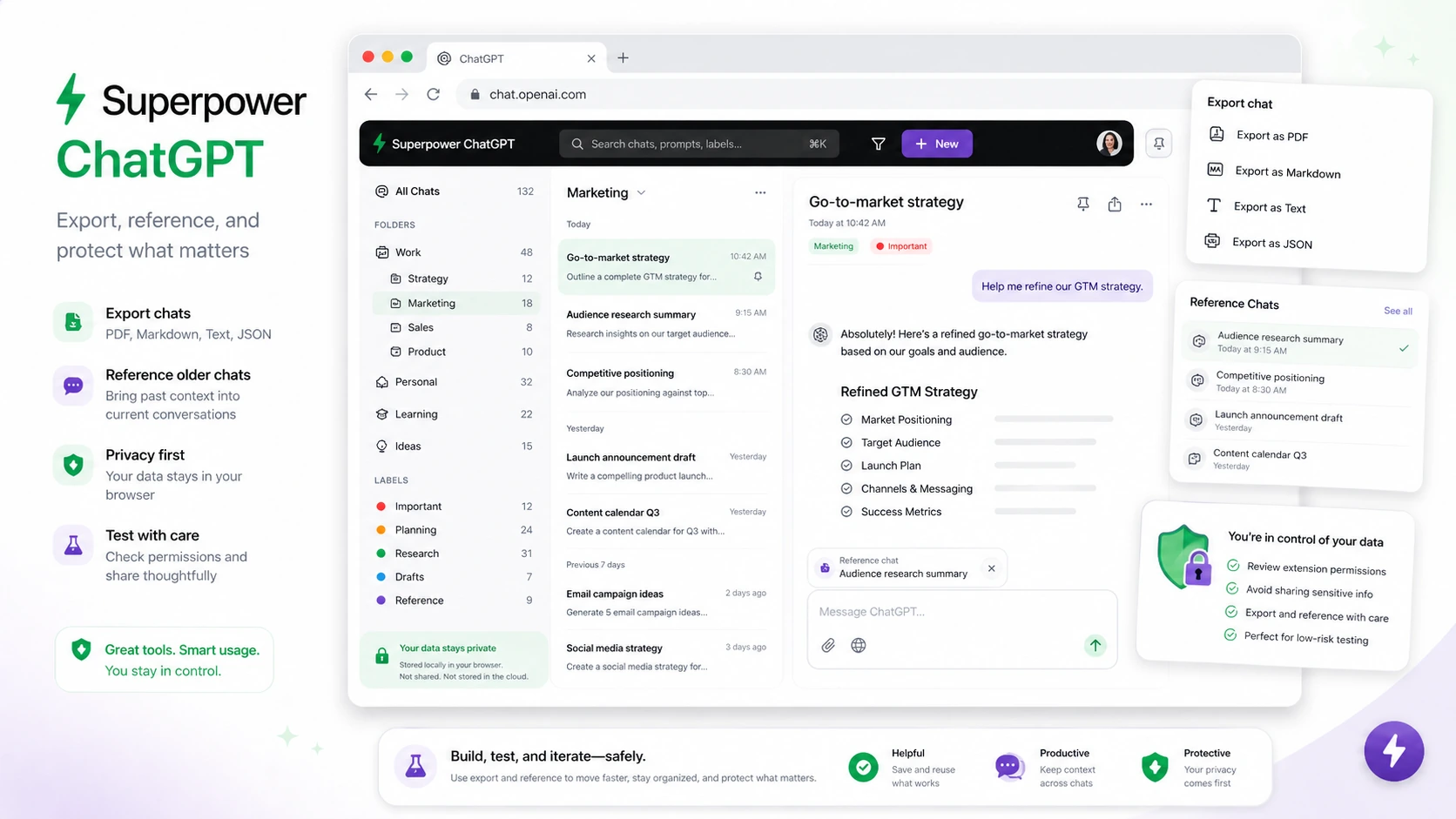The width and height of the screenshot is (1456, 819).
Task: Open the Personal folder
Action: point(455,382)
